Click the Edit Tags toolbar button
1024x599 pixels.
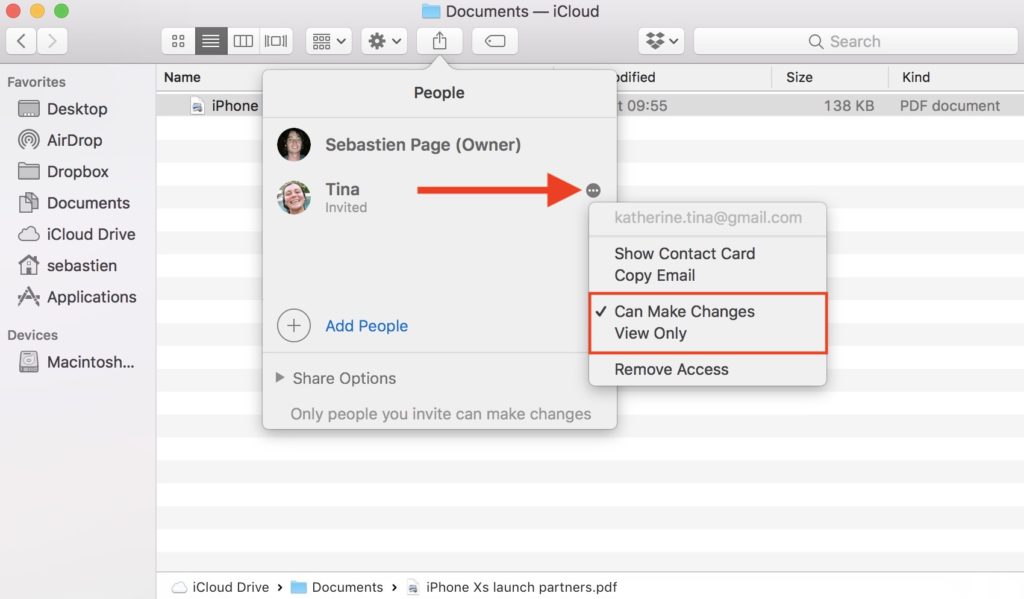pos(495,41)
